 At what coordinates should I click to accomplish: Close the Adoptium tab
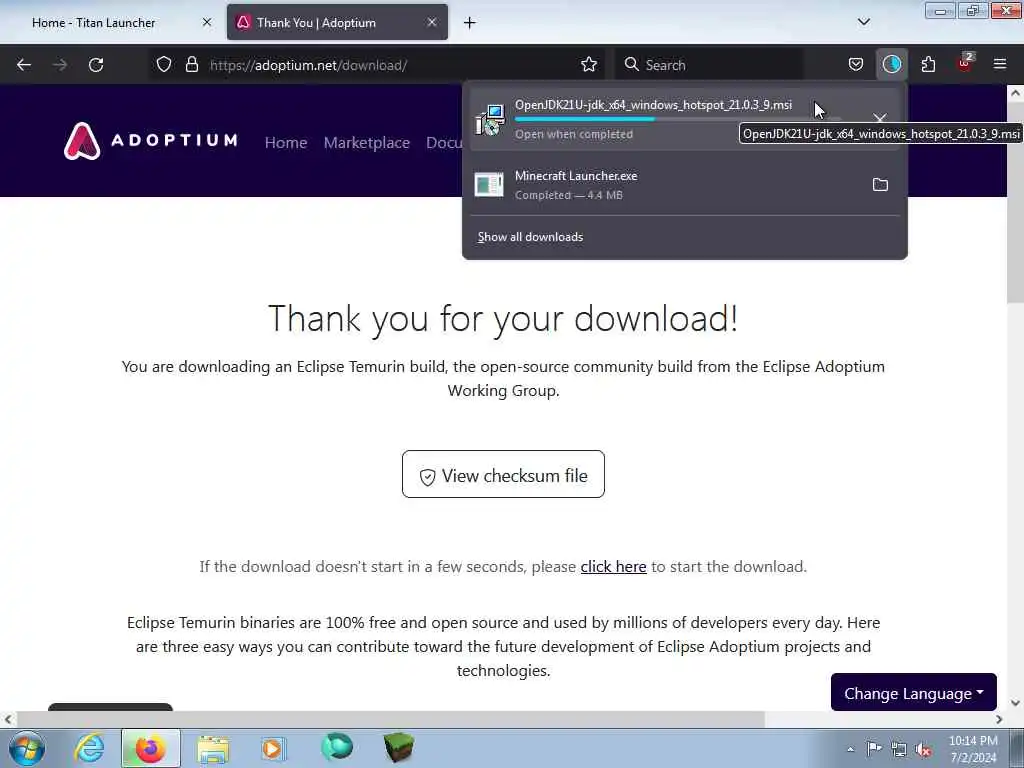[432, 22]
